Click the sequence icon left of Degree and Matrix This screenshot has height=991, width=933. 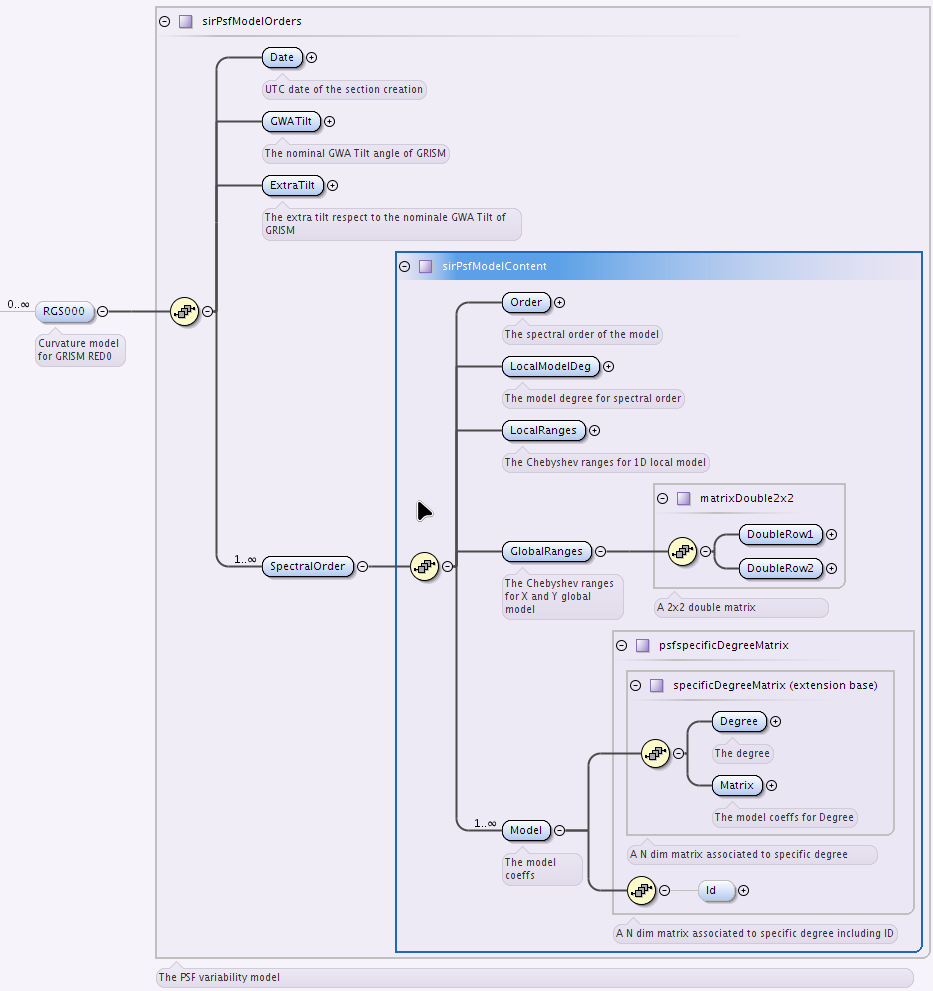pos(656,753)
